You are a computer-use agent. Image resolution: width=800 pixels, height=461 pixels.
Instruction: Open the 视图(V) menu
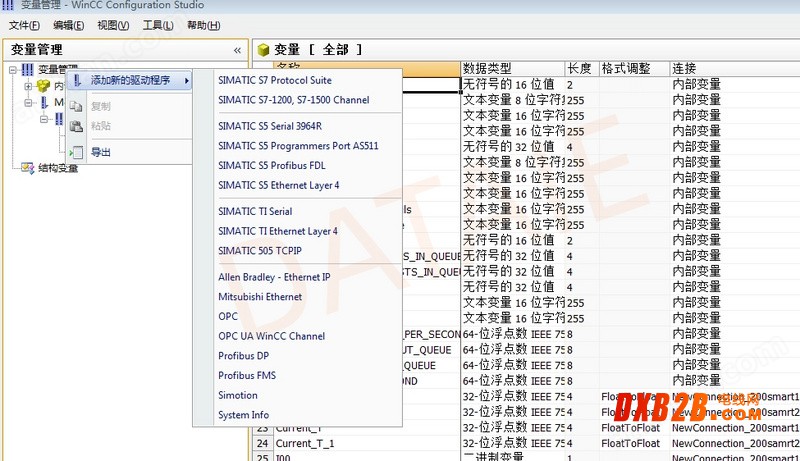[x=113, y=25]
